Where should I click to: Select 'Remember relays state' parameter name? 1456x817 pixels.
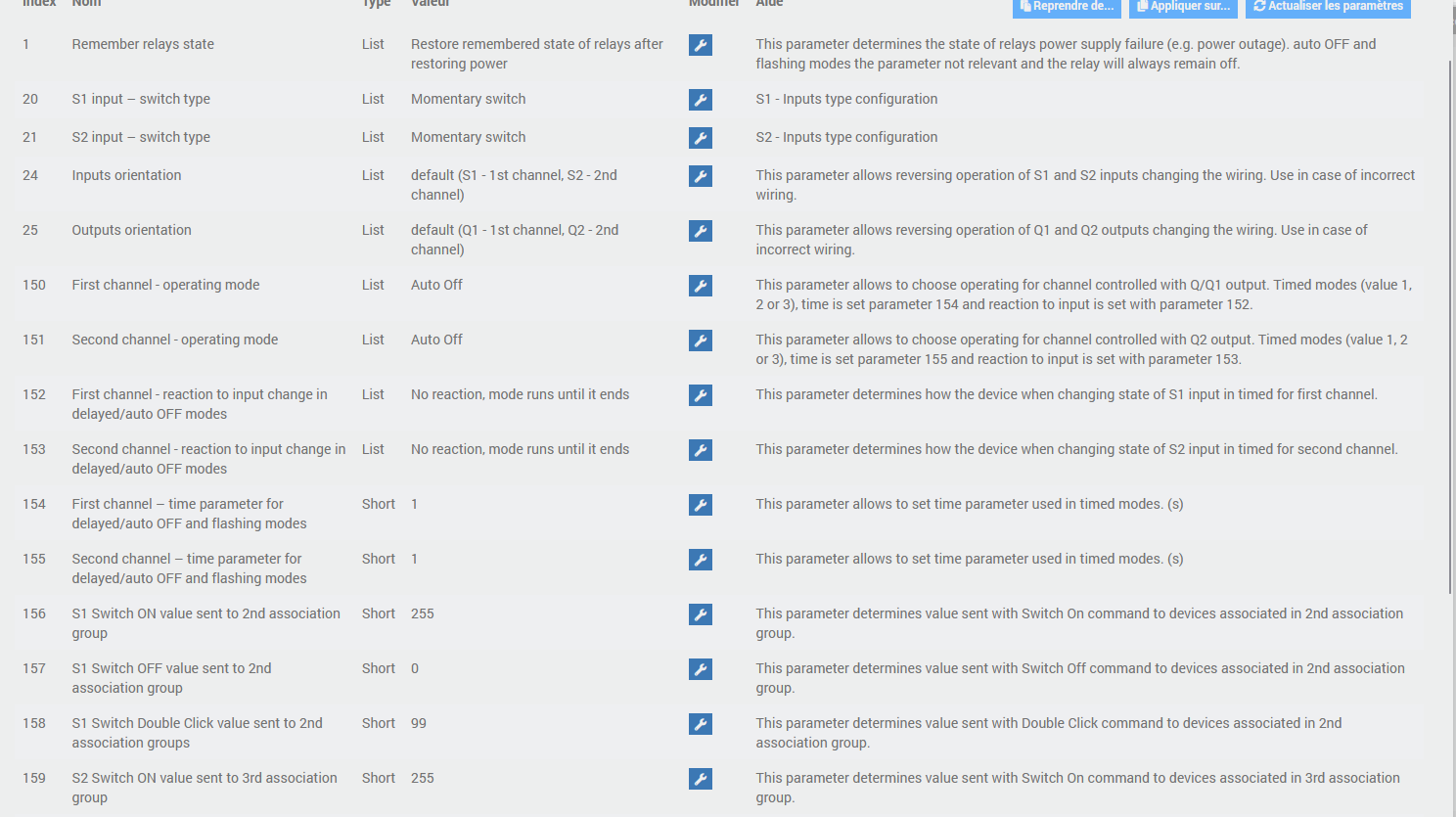(143, 44)
